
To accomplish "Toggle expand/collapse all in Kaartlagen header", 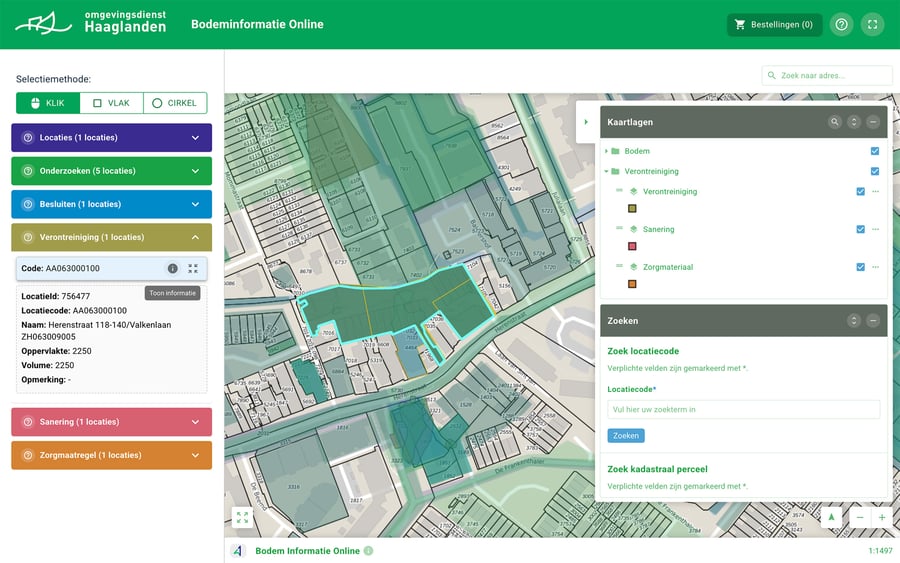I will (x=854, y=122).
